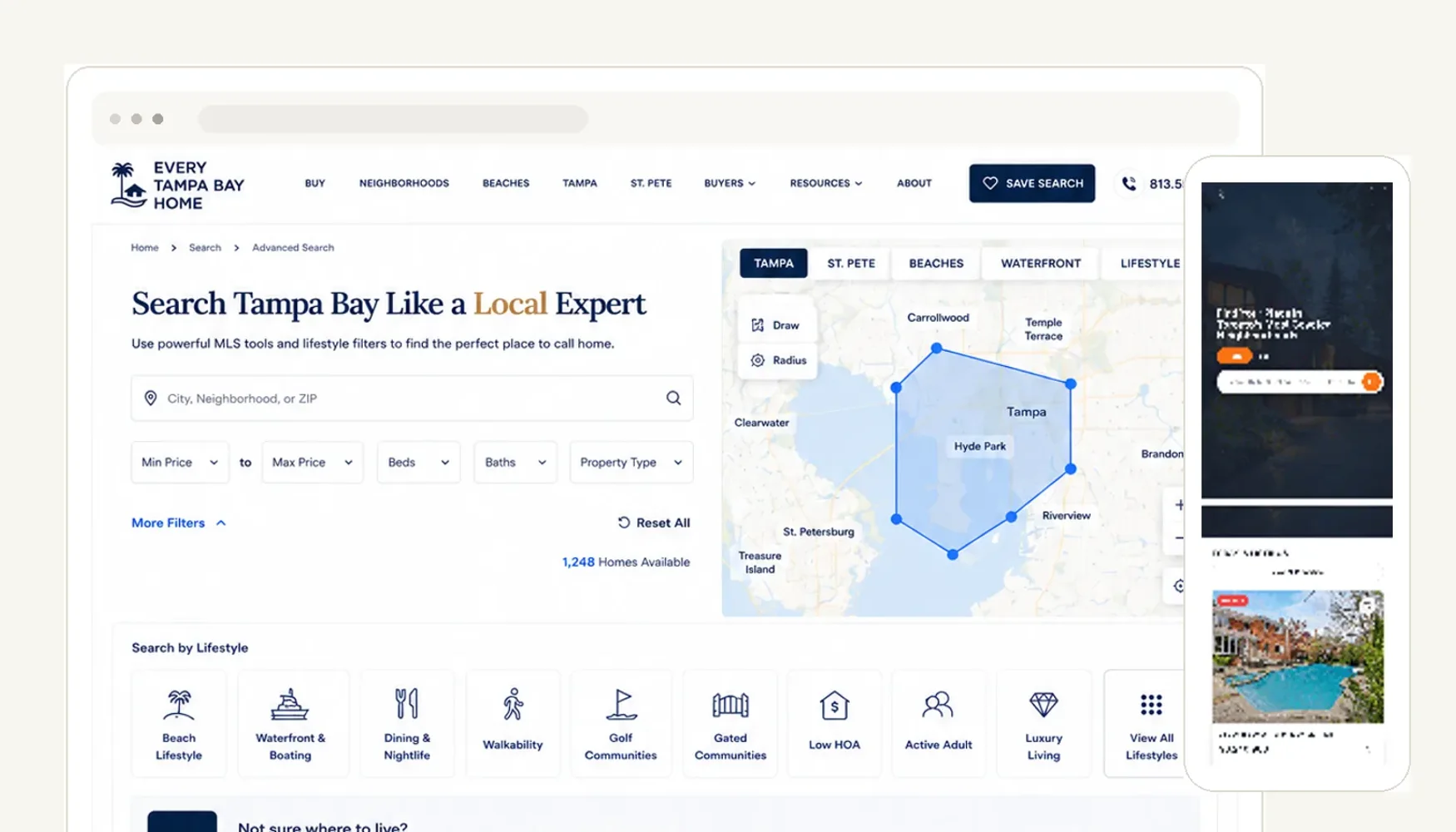This screenshot has width=1456, height=832.
Task: Open the pool house photo in phone mockup
Action: (1298, 656)
